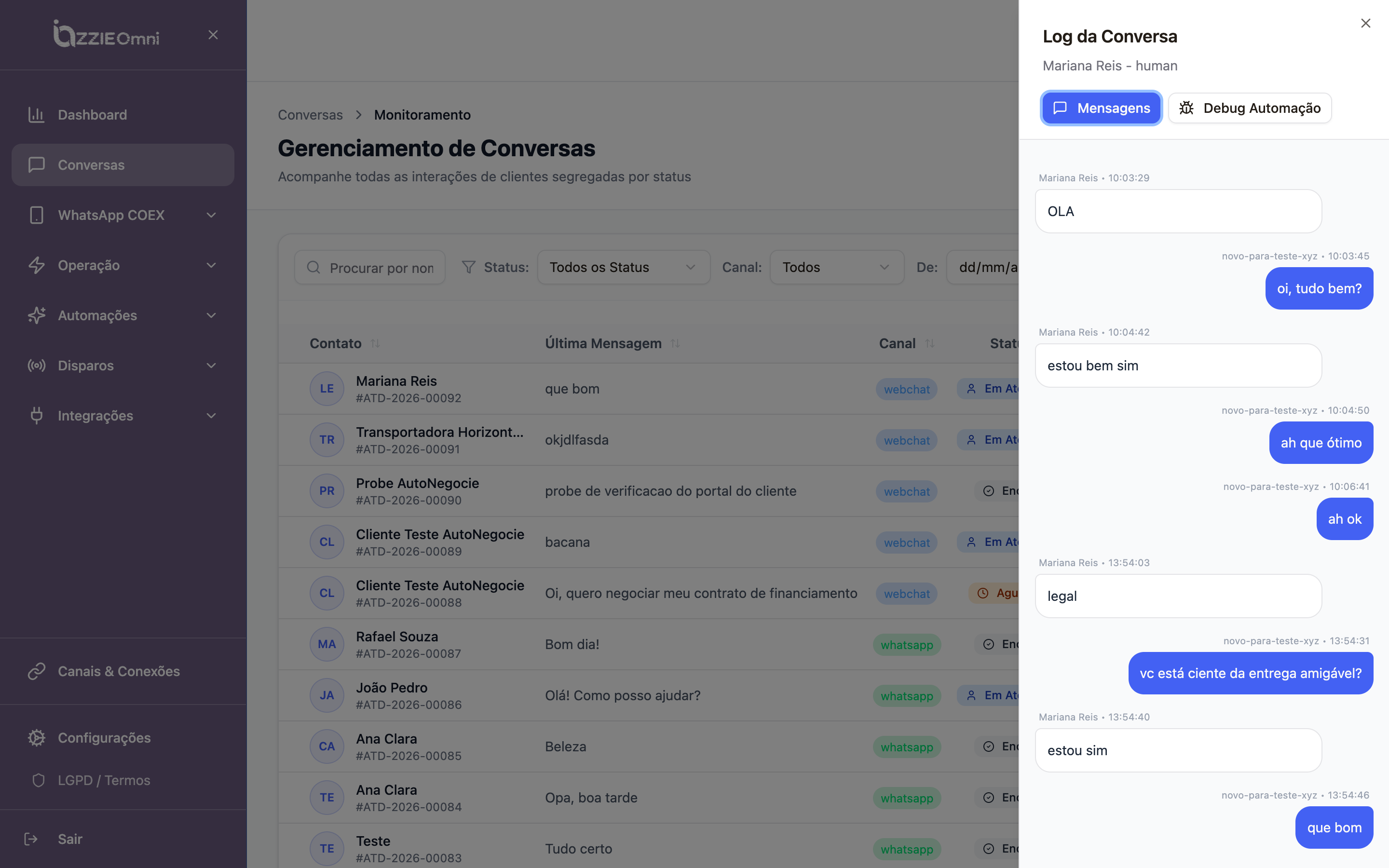The width and height of the screenshot is (1389, 868).
Task: Sort by Contato column arrows
Action: click(375, 343)
